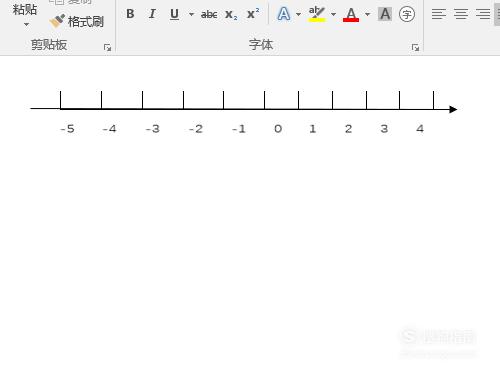This screenshot has width=500, height=383.
Task: Apply strikethrough (abc) formatting
Action: pos(209,14)
